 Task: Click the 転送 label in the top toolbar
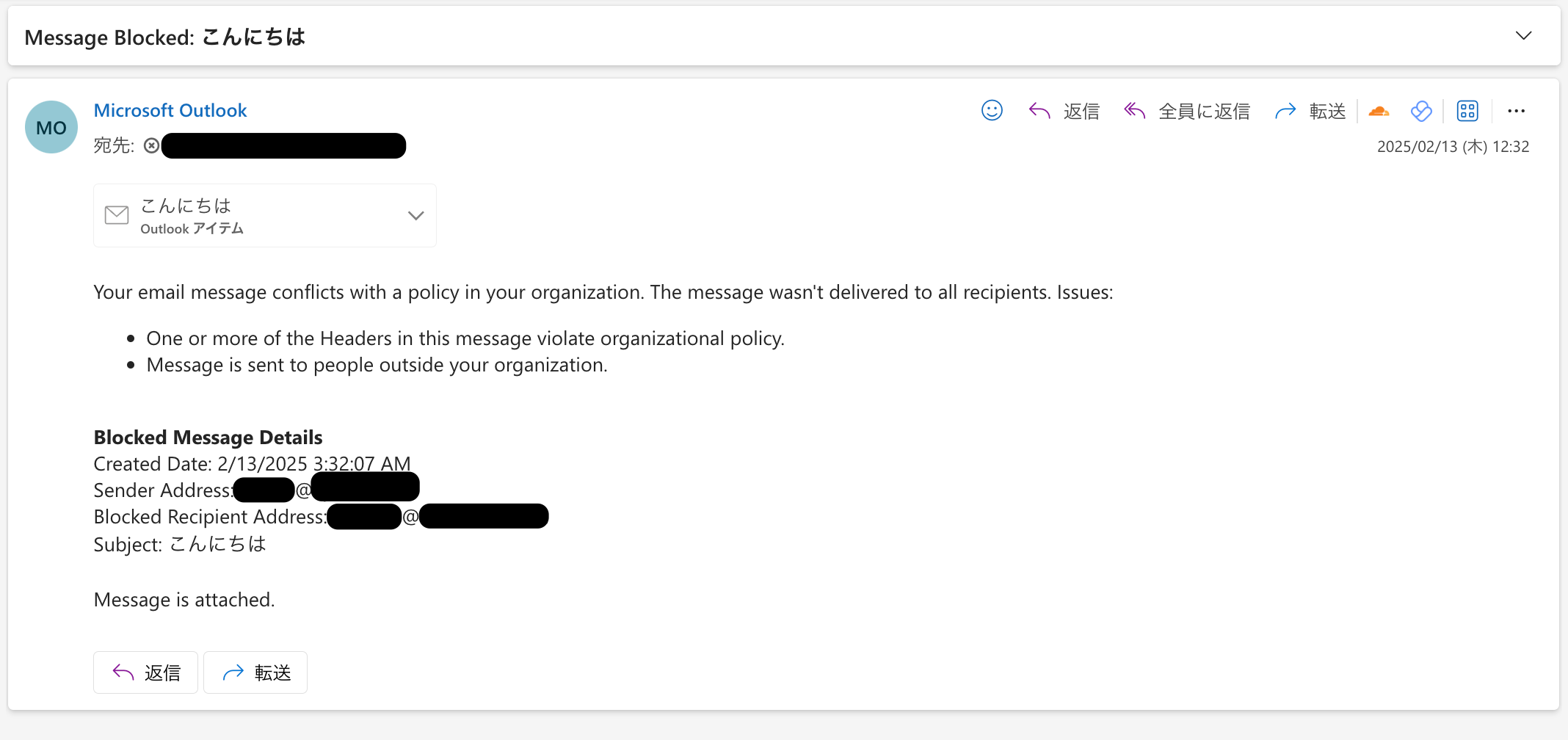click(1327, 111)
